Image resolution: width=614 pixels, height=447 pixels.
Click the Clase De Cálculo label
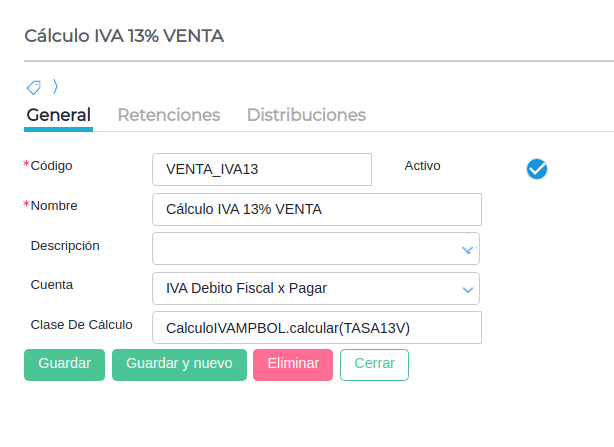(x=82, y=324)
